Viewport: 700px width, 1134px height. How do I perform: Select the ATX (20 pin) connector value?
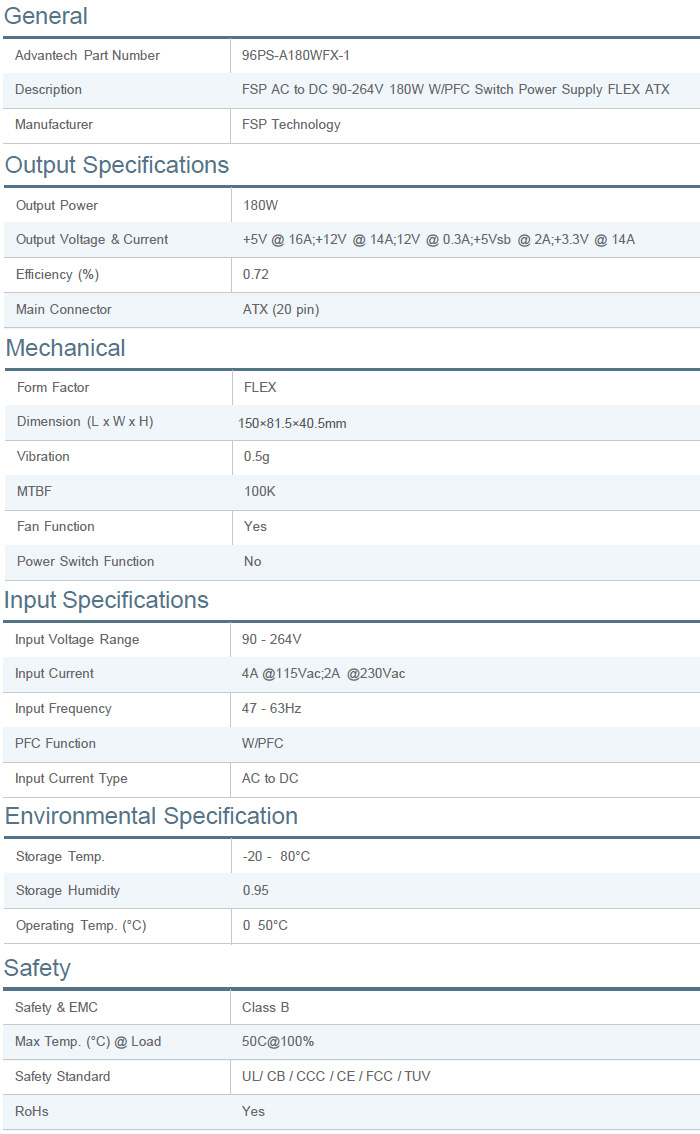[x=281, y=309]
